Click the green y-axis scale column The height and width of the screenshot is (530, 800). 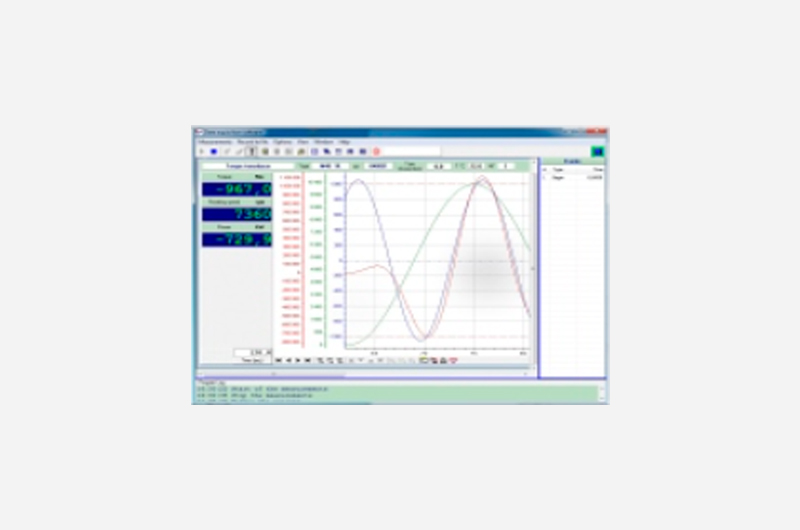315,262
